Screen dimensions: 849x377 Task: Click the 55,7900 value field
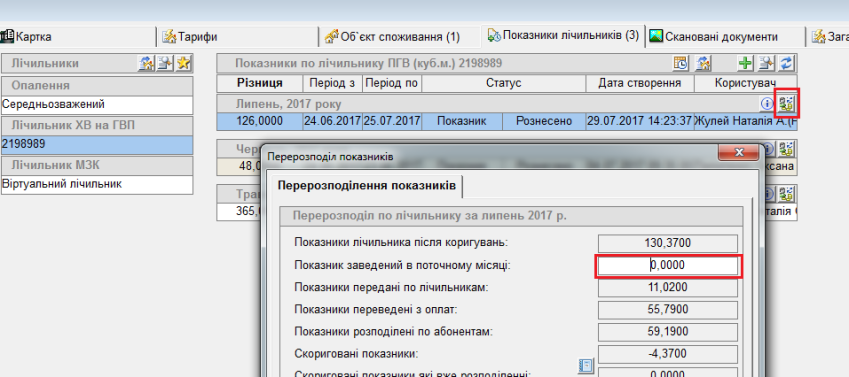tap(668, 309)
